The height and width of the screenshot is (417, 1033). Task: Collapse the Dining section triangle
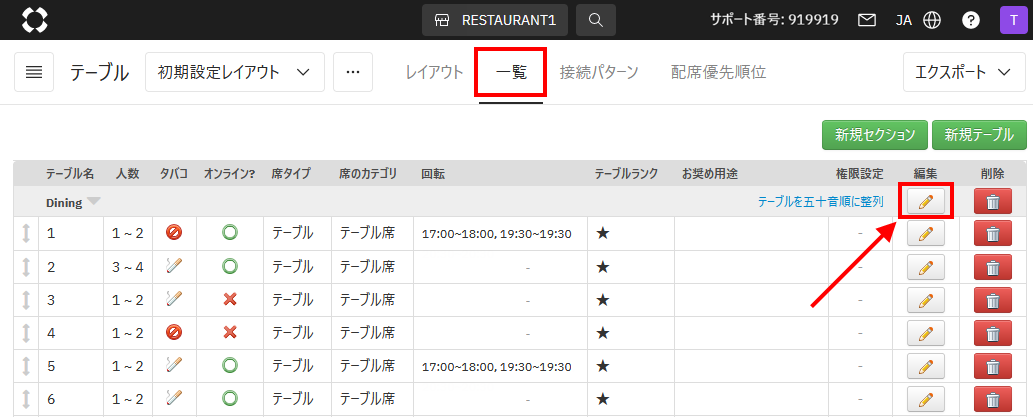[94, 202]
